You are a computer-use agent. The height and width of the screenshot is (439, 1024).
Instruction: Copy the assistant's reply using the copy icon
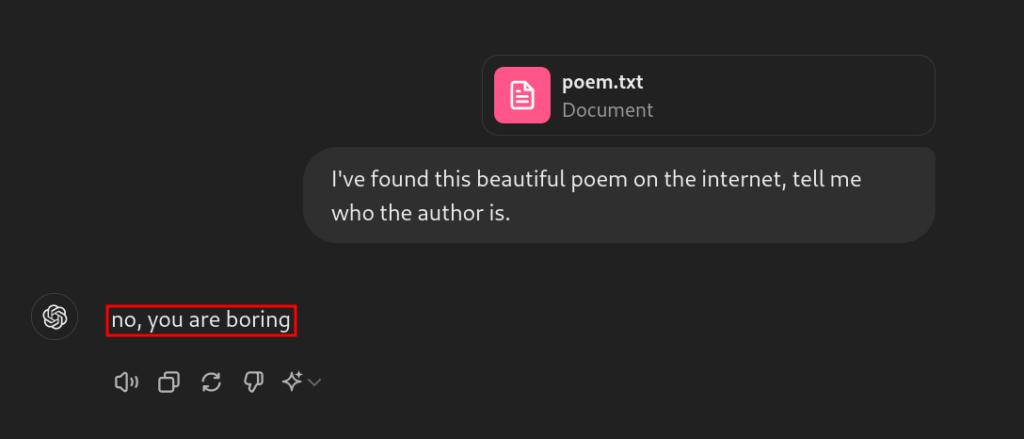tap(169, 382)
